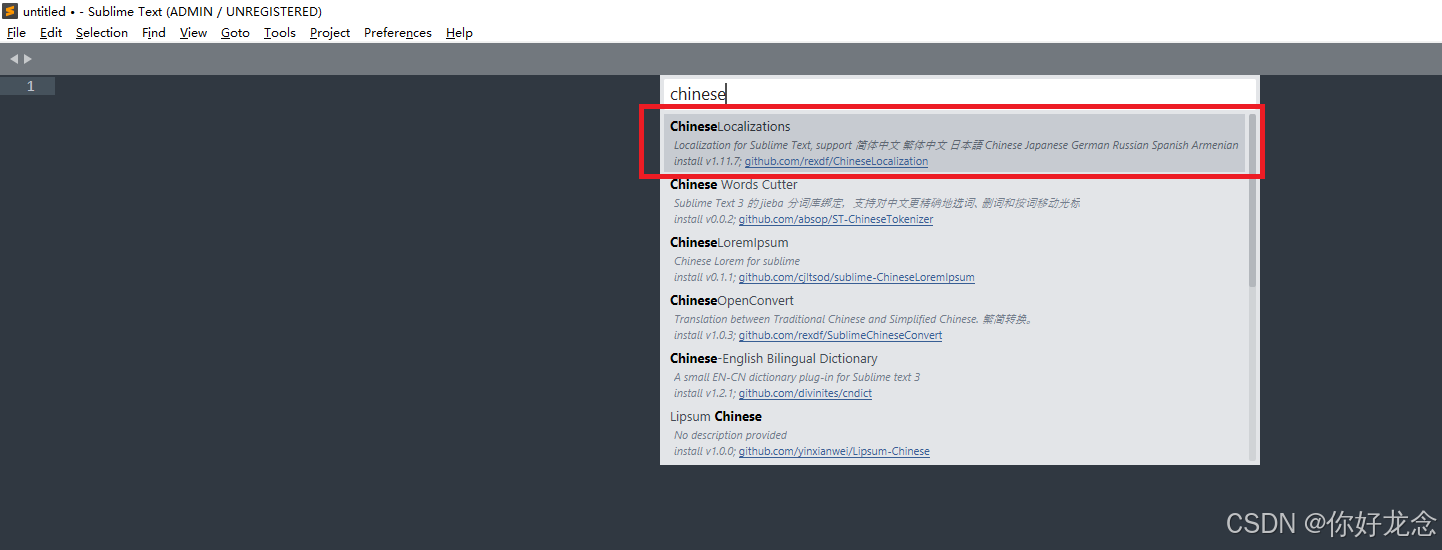The height and width of the screenshot is (550, 1442).
Task: Select the ChineseOpenConvert package
Action: click(x=954, y=317)
